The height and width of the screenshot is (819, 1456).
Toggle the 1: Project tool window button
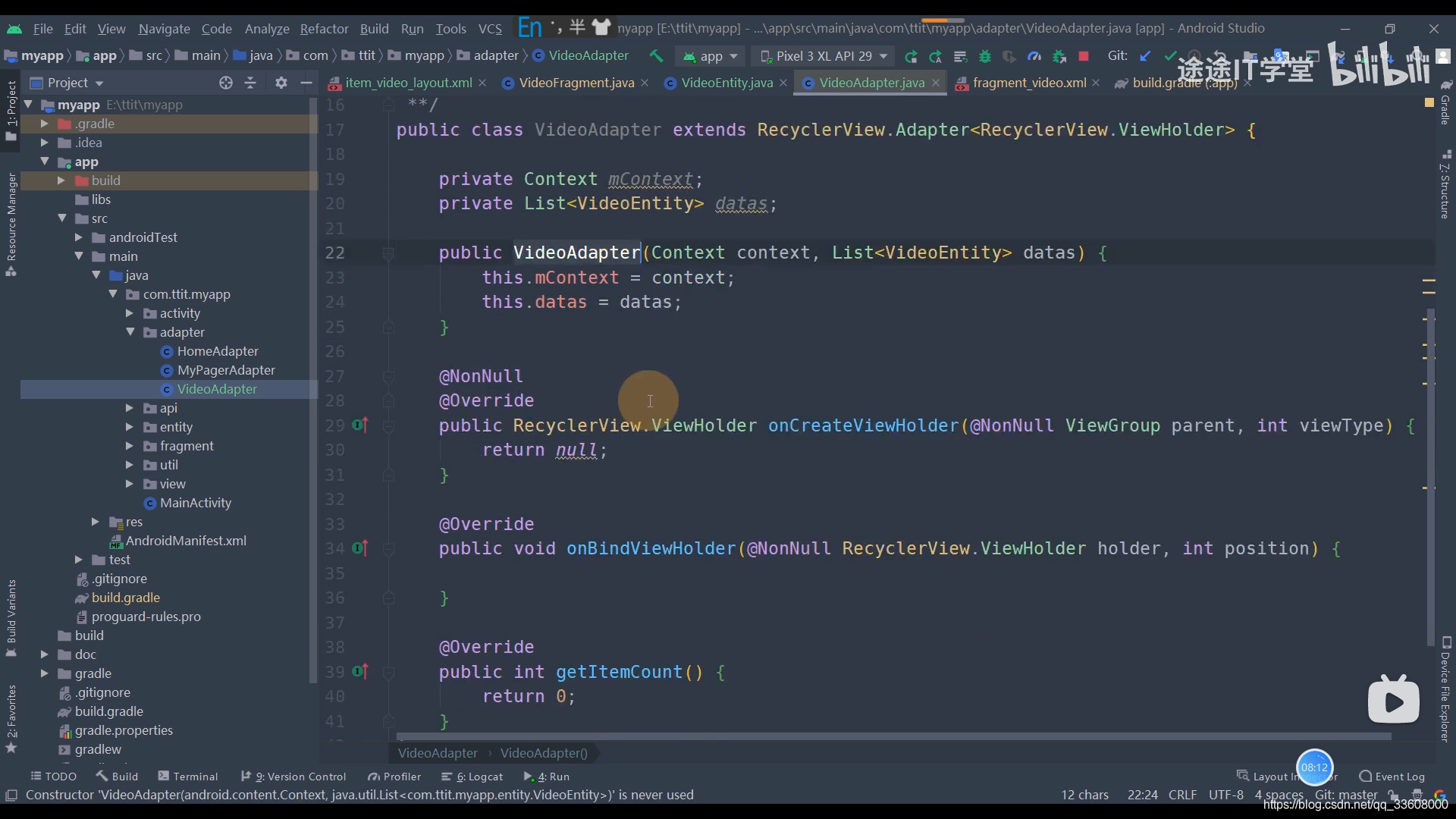[x=11, y=110]
